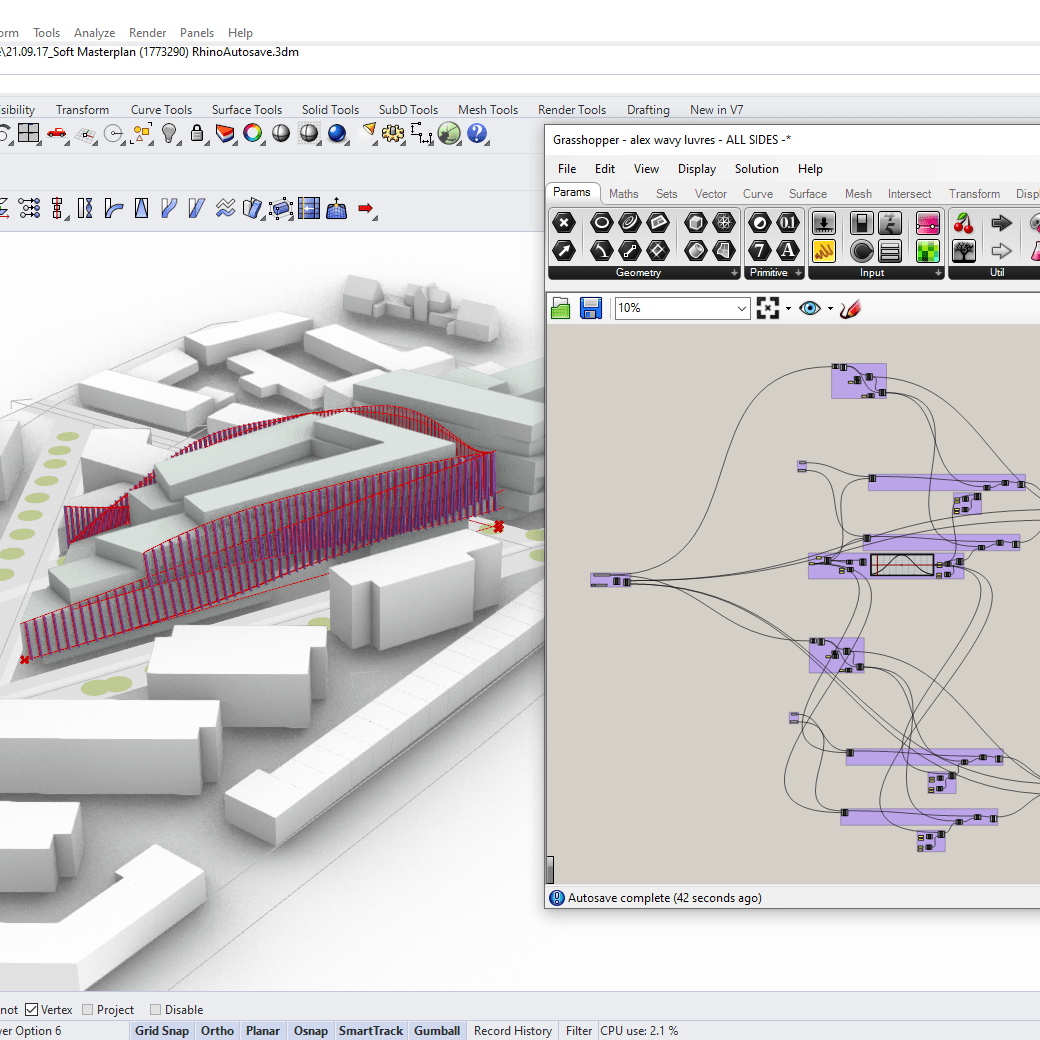Expand the Geometry panel dropdown arrow
Screen dimensions: 1040x1040
pos(734,273)
